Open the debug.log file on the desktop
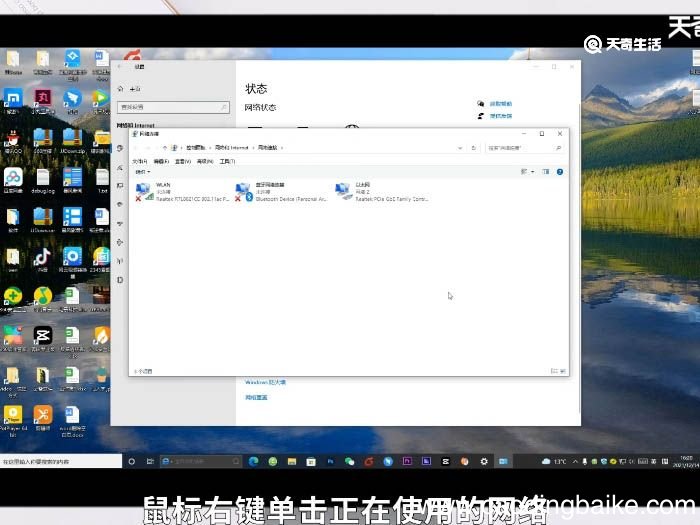Image resolution: width=700 pixels, height=525 pixels. click(43, 181)
